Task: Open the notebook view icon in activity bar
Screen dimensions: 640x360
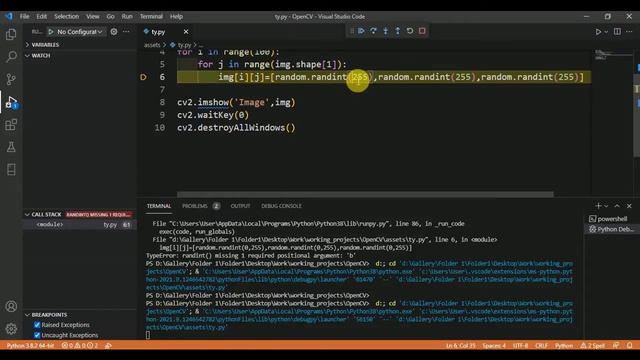Action: point(11,169)
